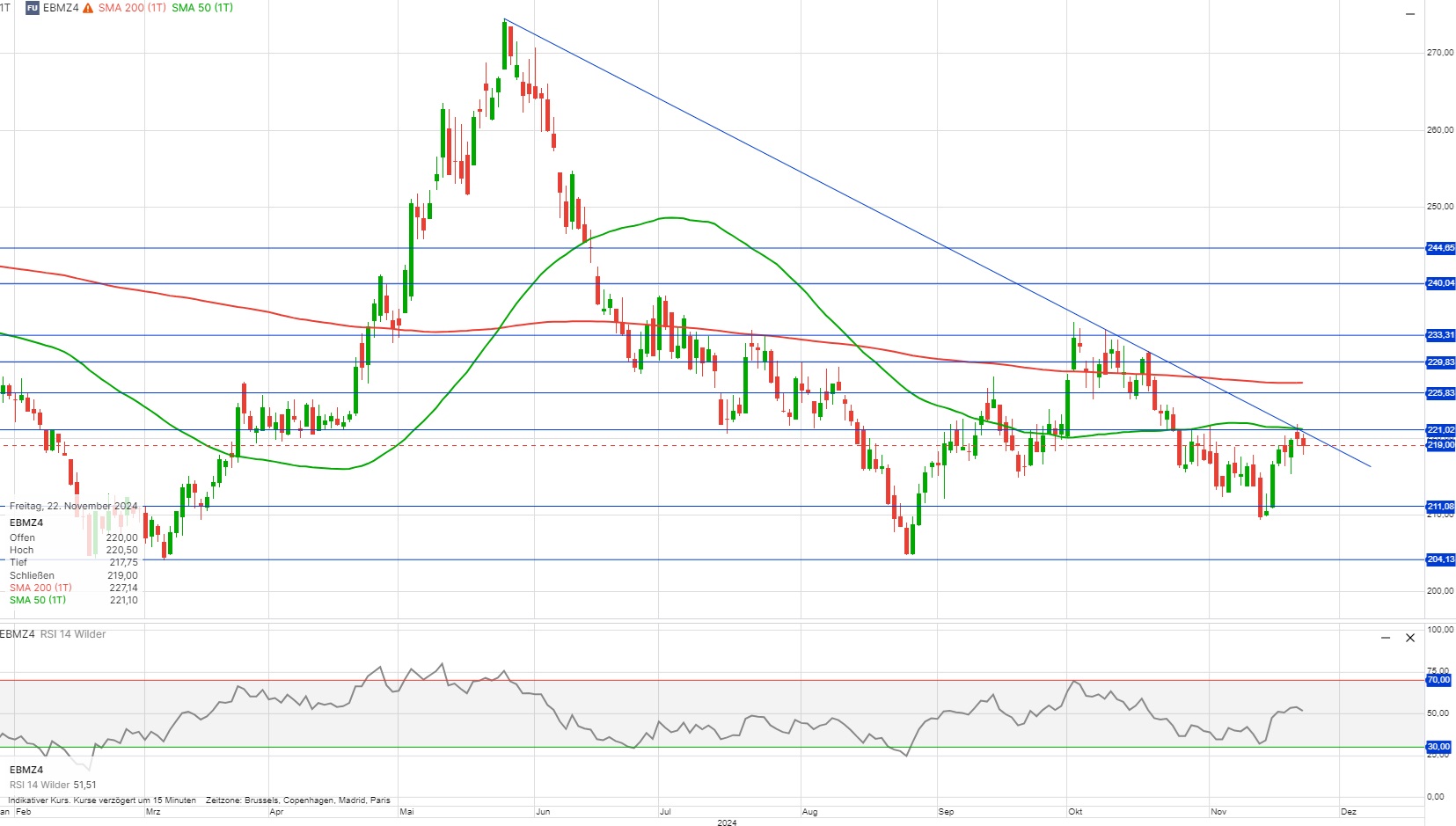Click the Schließen 219,00 value
Screen dimensions: 1456x826
tap(121, 575)
